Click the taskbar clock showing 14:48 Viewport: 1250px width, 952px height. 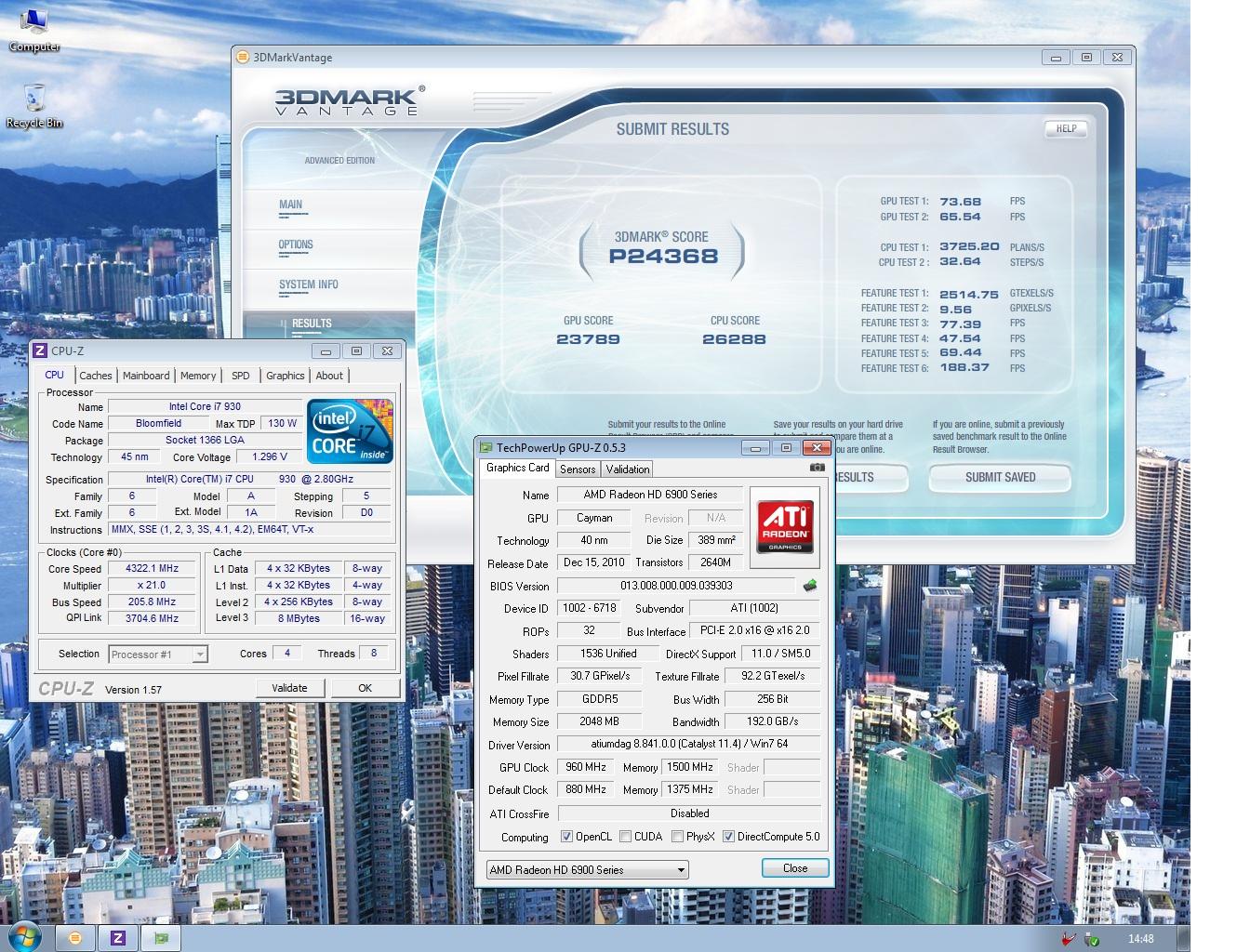coord(1140,939)
